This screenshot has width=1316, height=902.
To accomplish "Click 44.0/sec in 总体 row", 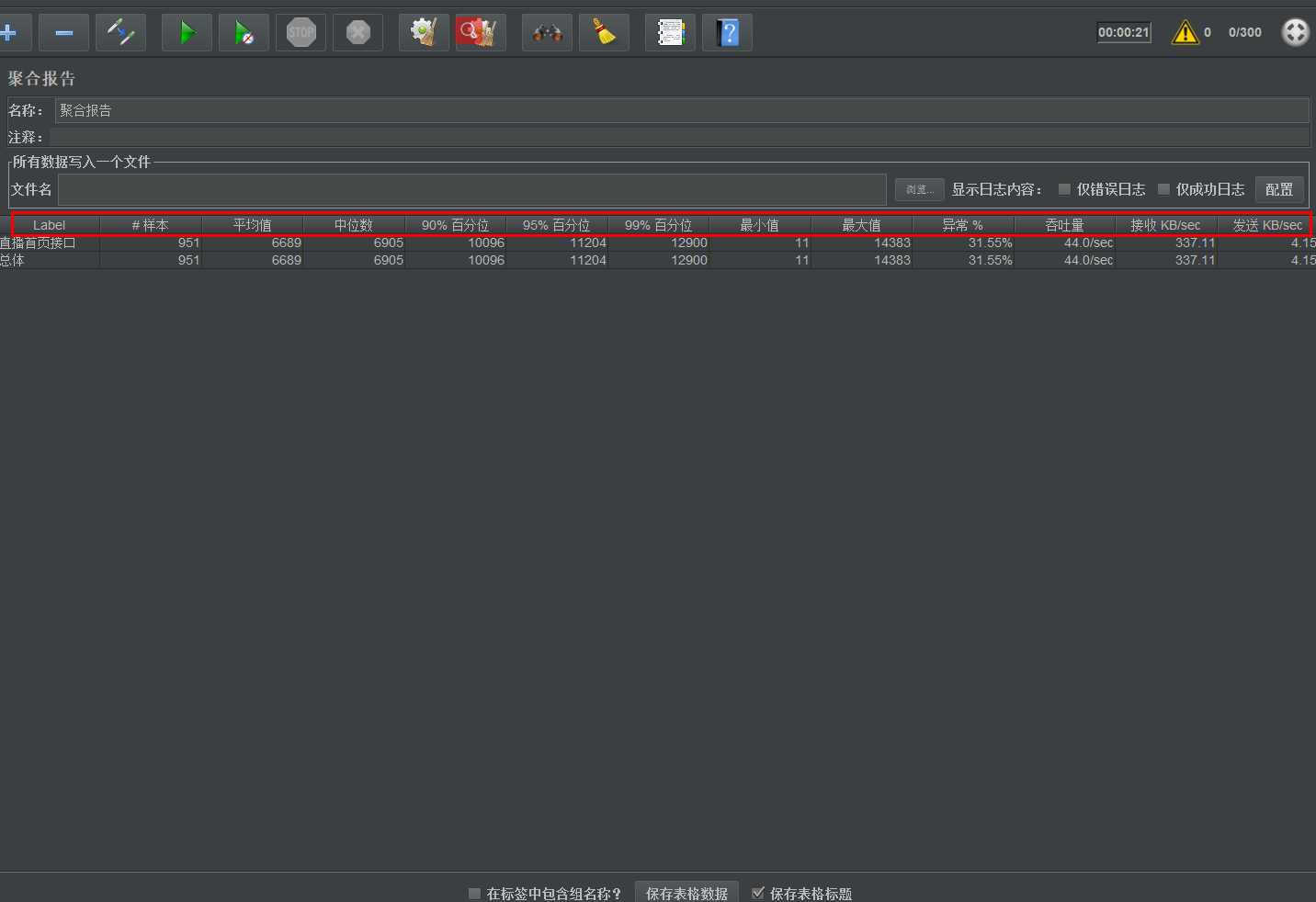I will (x=1088, y=260).
